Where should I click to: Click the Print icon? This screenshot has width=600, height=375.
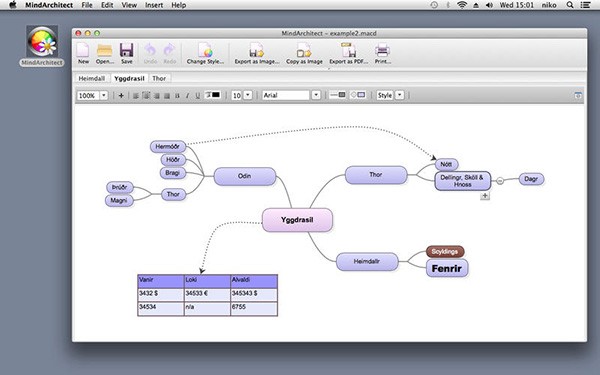tap(382, 53)
